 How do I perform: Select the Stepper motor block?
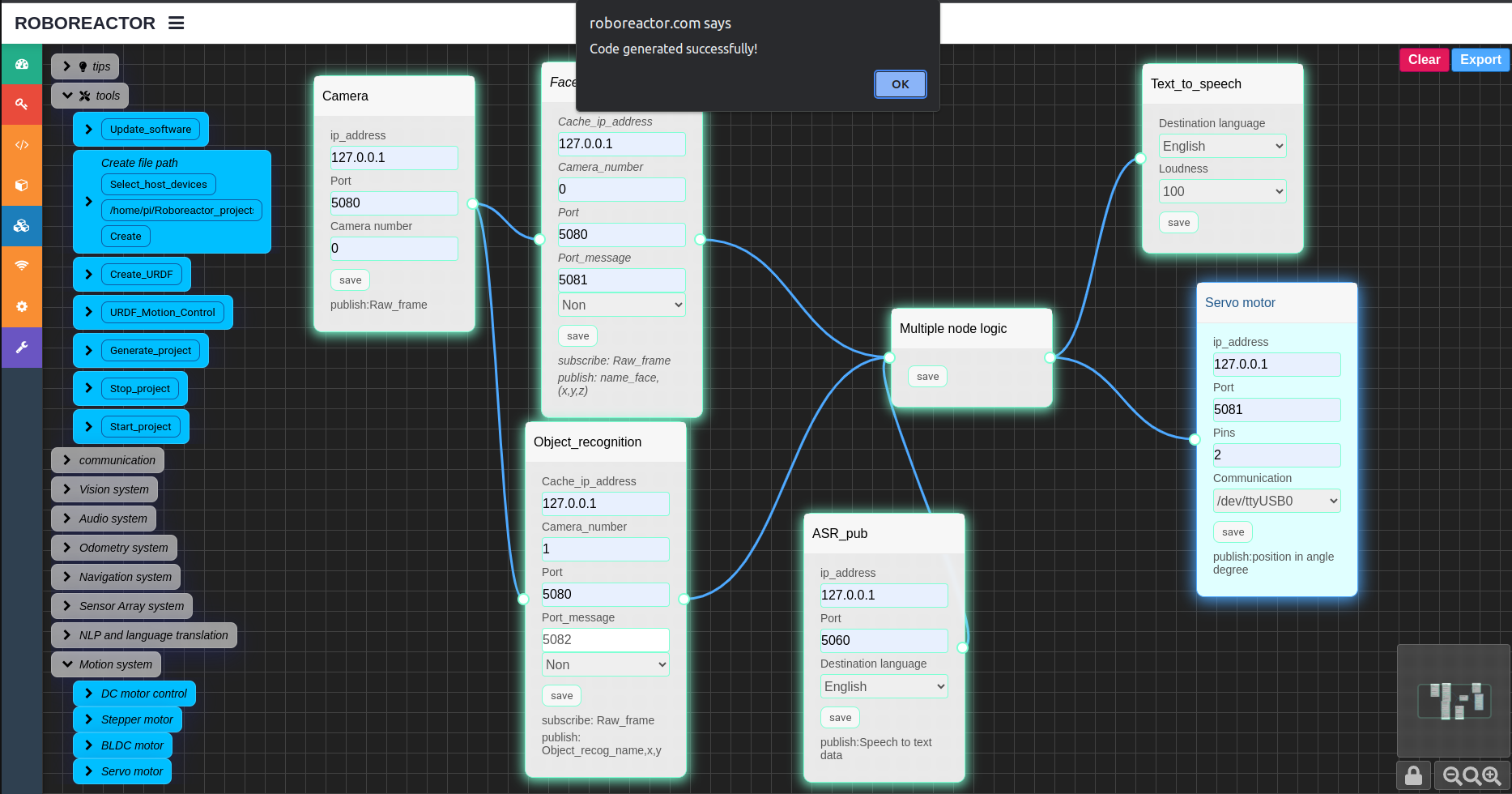point(128,719)
